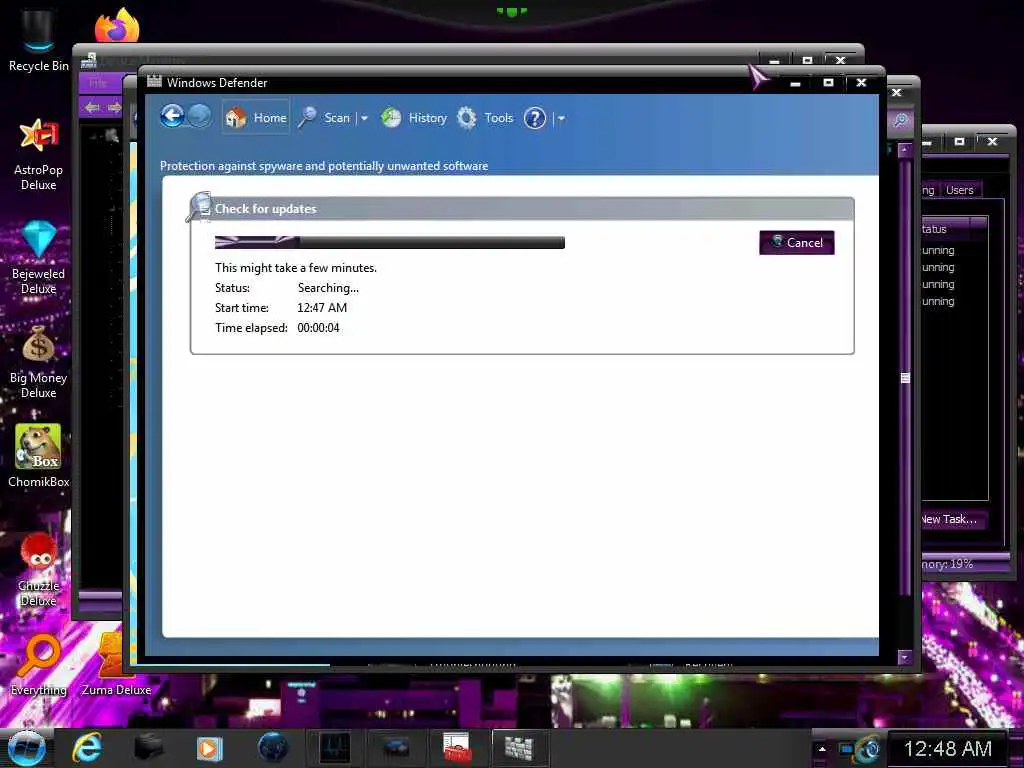The height and width of the screenshot is (768, 1024).
Task: Start a scan with the Scan button
Action: click(x=325, y=118)
